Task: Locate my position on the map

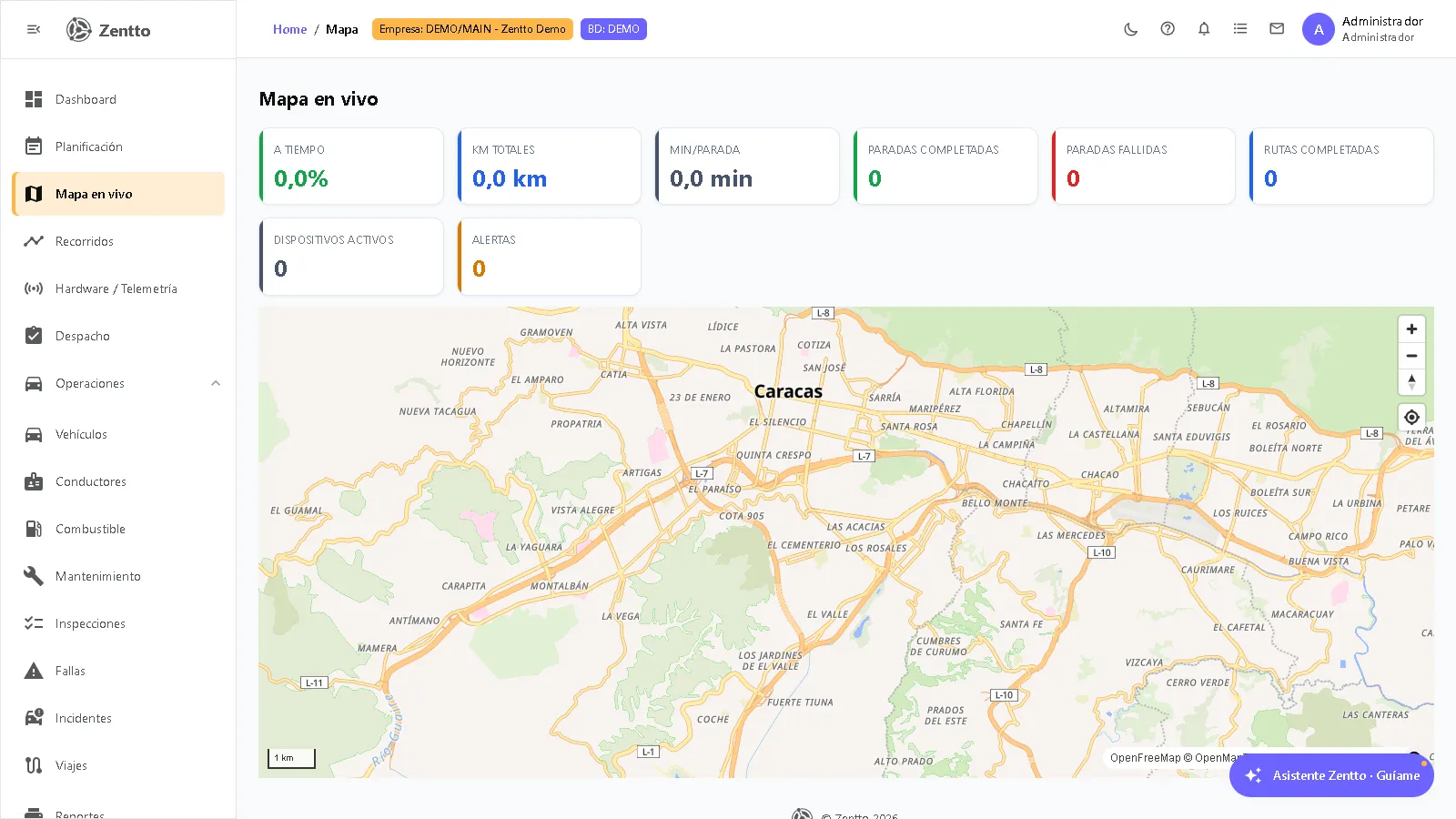Action: (x=1411, y=417)
